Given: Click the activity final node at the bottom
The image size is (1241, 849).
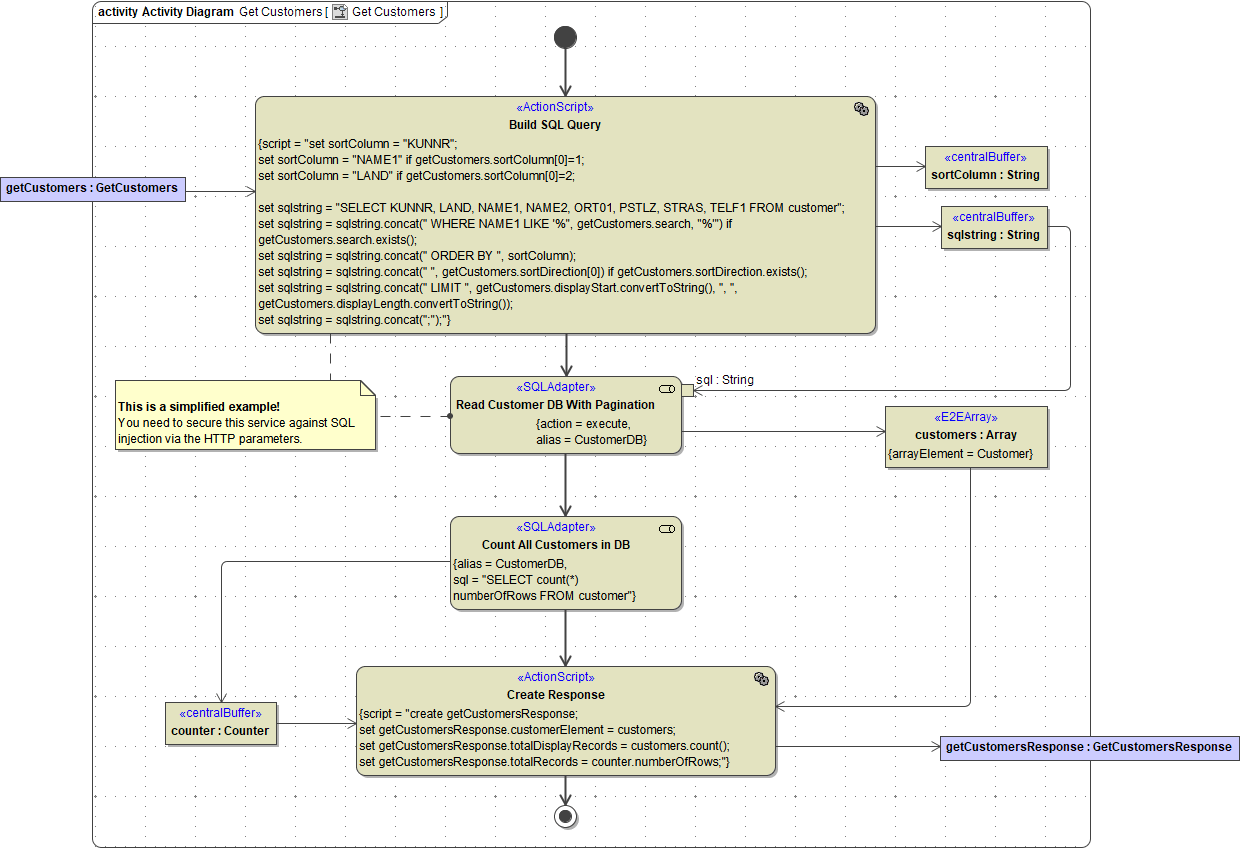Looking at the screenshot, I should pos(566,816).
